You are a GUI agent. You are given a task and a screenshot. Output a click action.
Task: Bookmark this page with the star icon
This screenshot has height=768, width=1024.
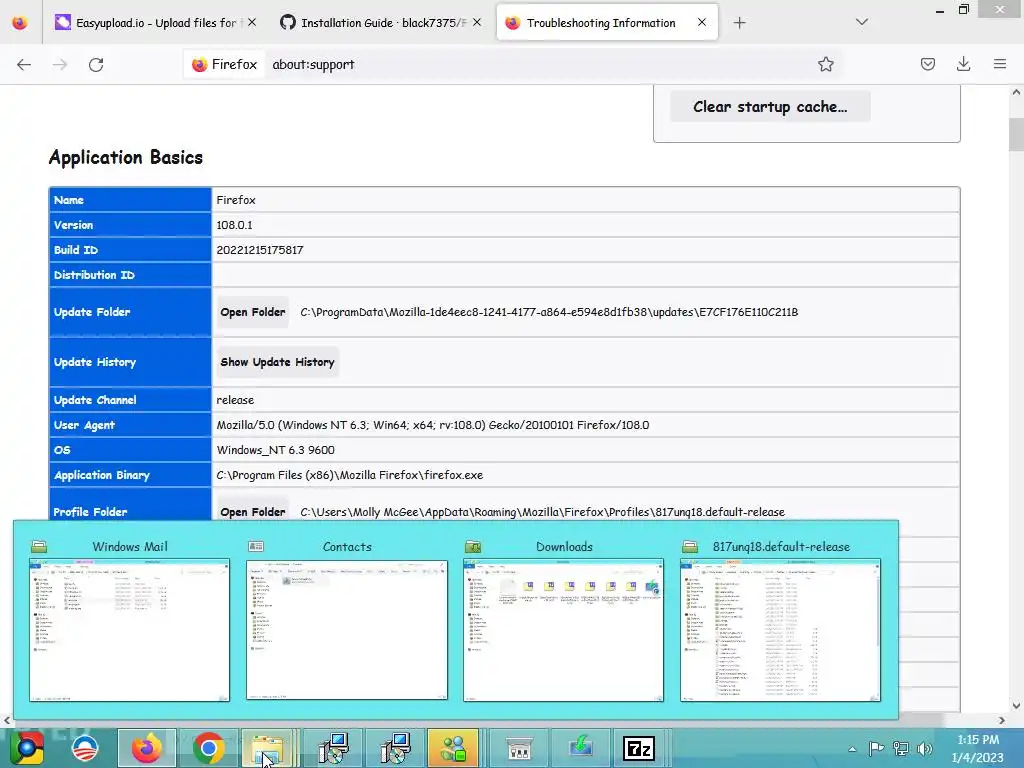pos(825,64)
